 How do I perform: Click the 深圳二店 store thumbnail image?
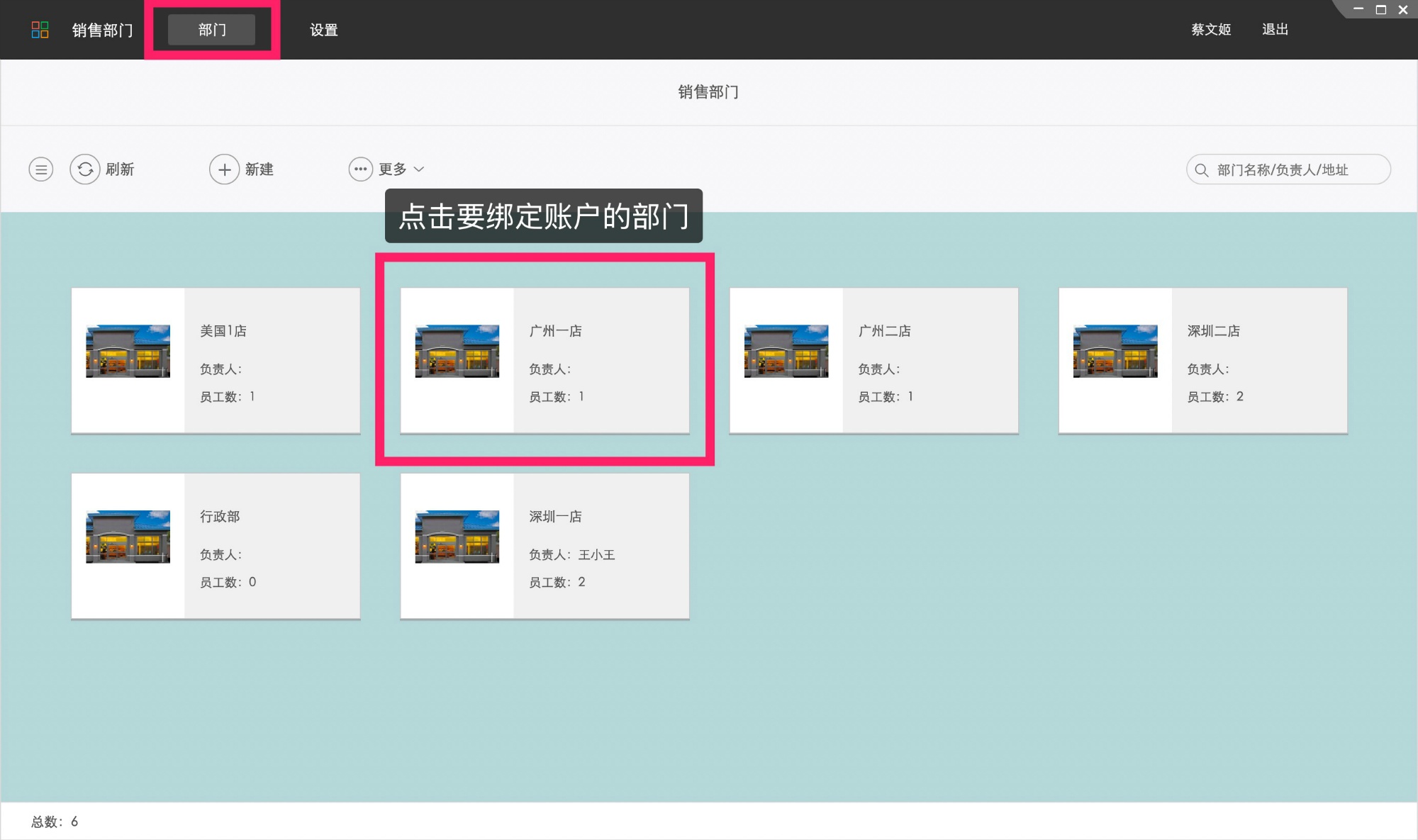pyautogui.click(x=1115, y=352)
